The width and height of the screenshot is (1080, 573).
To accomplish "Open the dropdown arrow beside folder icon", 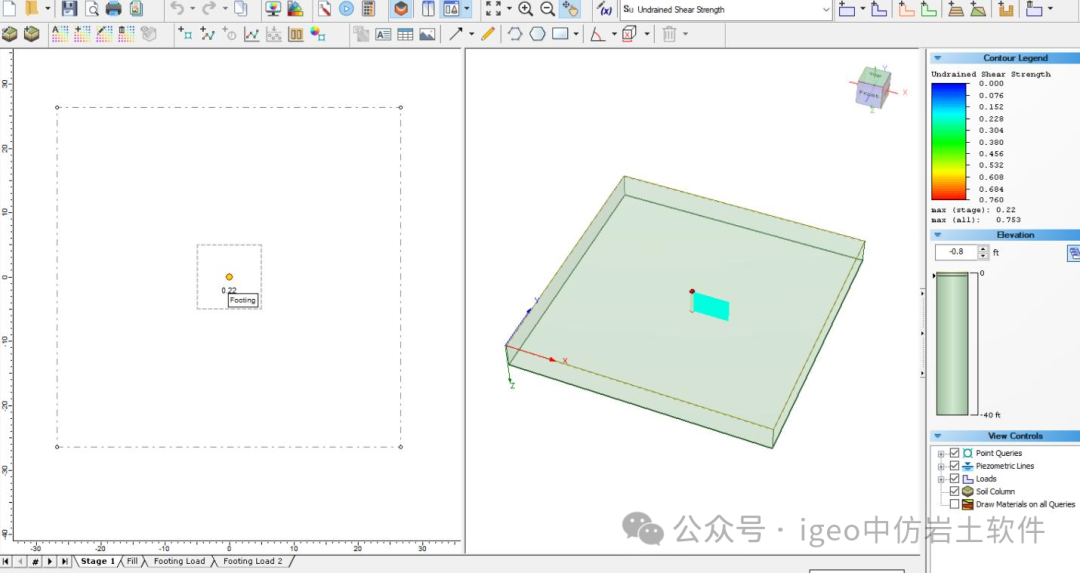I will point(48,8).
